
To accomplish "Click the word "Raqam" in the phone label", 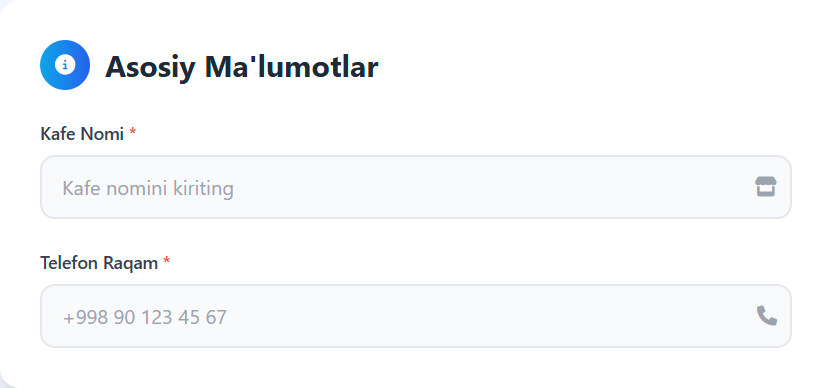I will 130,264.
